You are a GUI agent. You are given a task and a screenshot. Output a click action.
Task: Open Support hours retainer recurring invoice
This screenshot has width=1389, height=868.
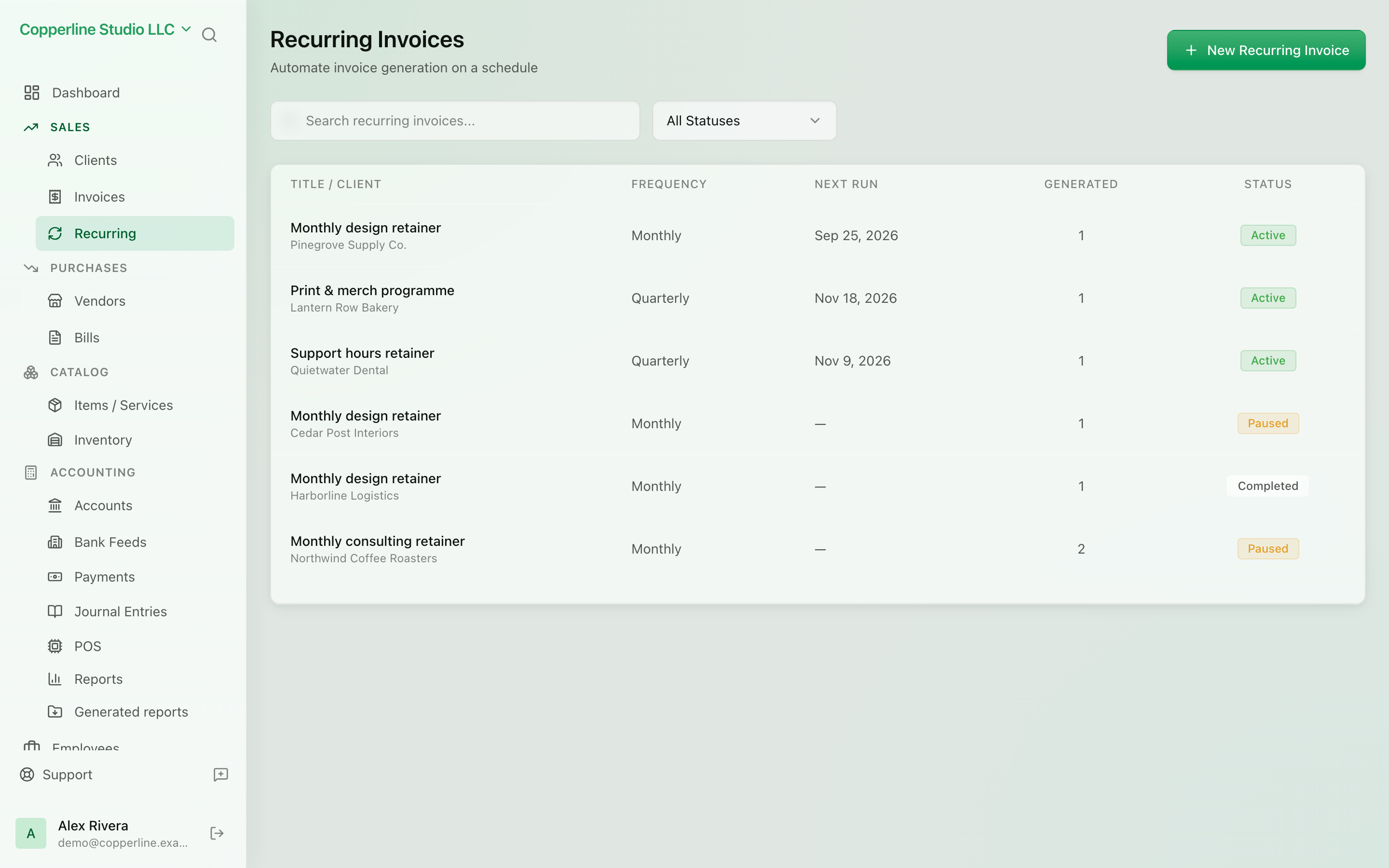[818, 361]
